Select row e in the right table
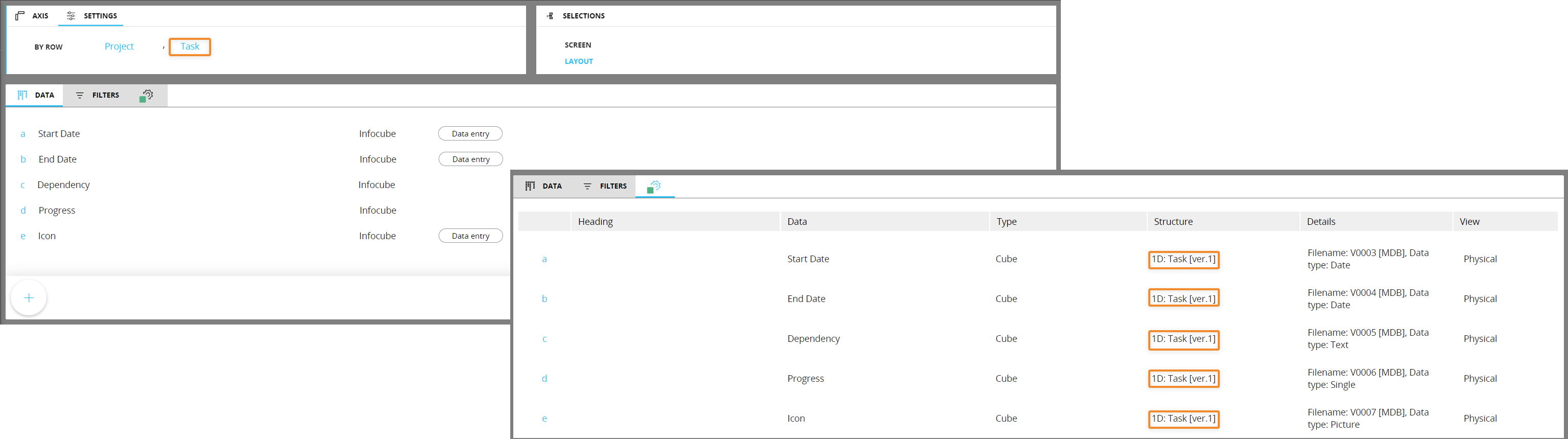Image resolution: width=1568 pixels, height=439 pixels. pos(544,419)
